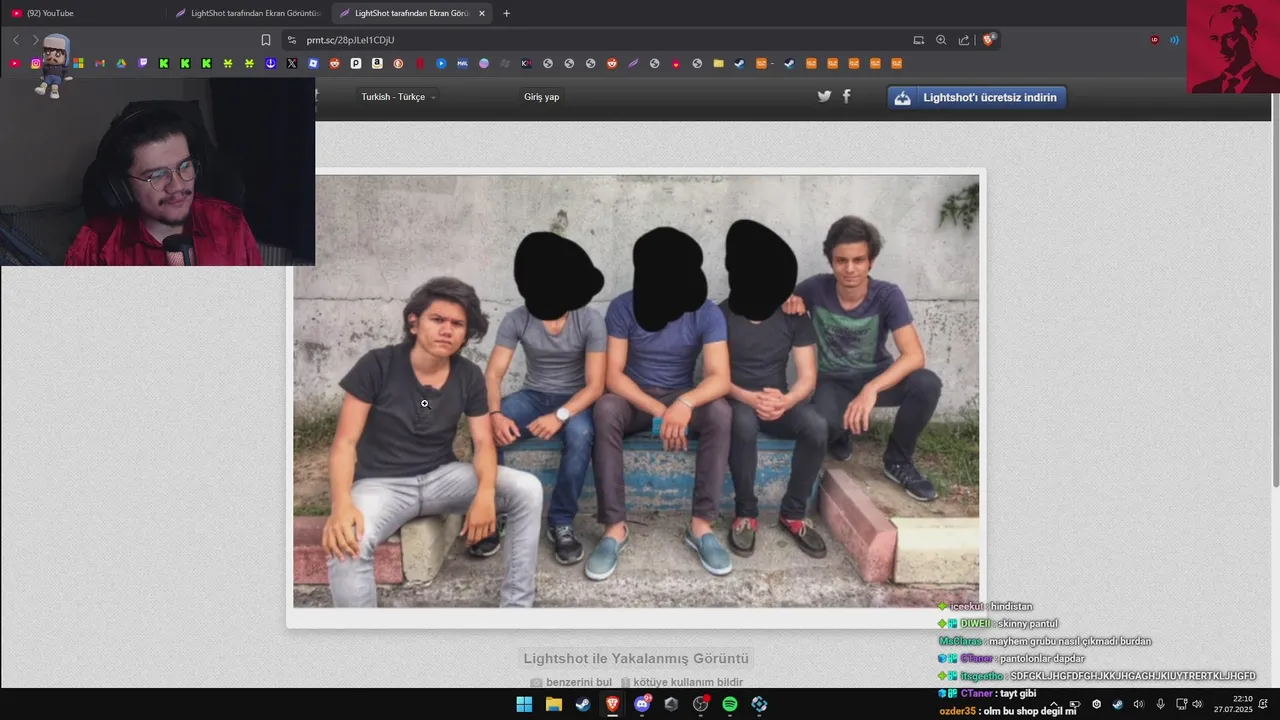This screenshot has height=720, width=1280.
Task: Open the Brave Shields lion icon
Action: (989, 40)
